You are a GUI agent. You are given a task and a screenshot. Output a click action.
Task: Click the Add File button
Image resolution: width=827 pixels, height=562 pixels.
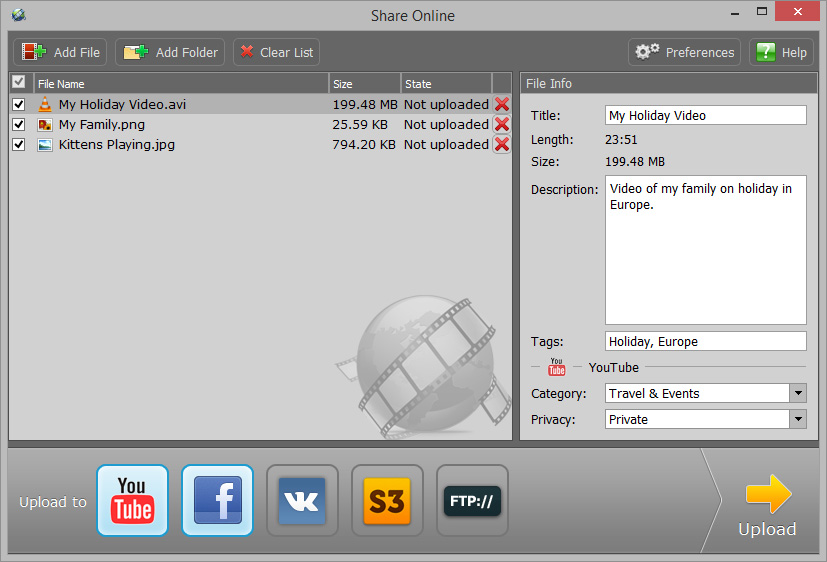point(62,52)
